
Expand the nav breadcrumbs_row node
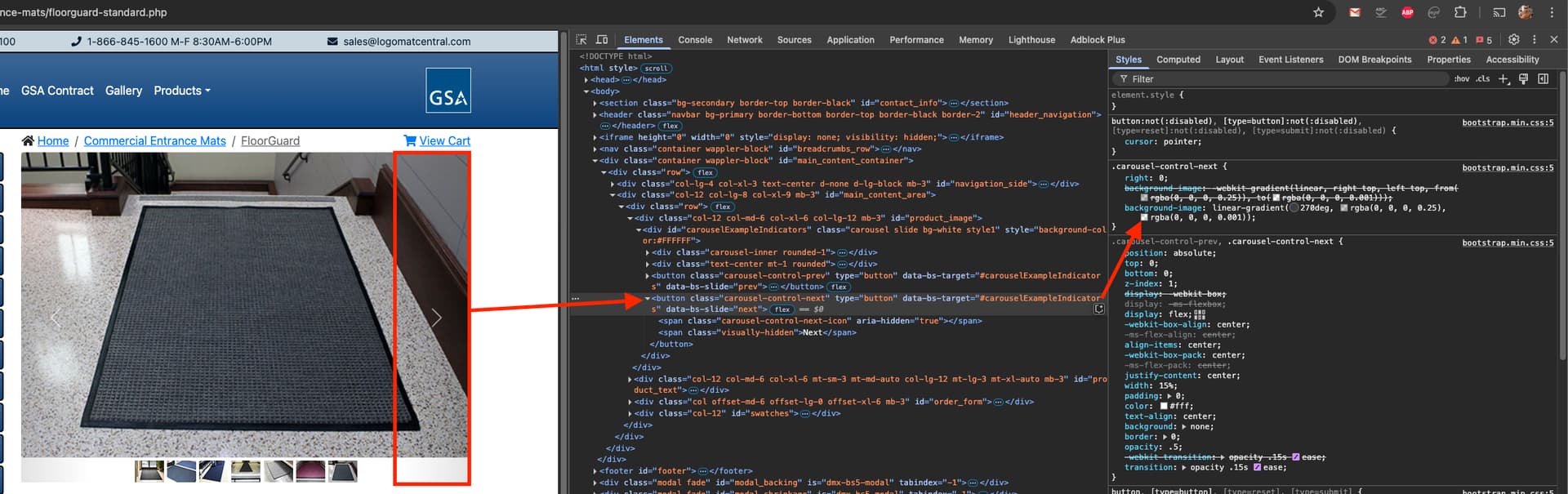[x=595, y=149]
